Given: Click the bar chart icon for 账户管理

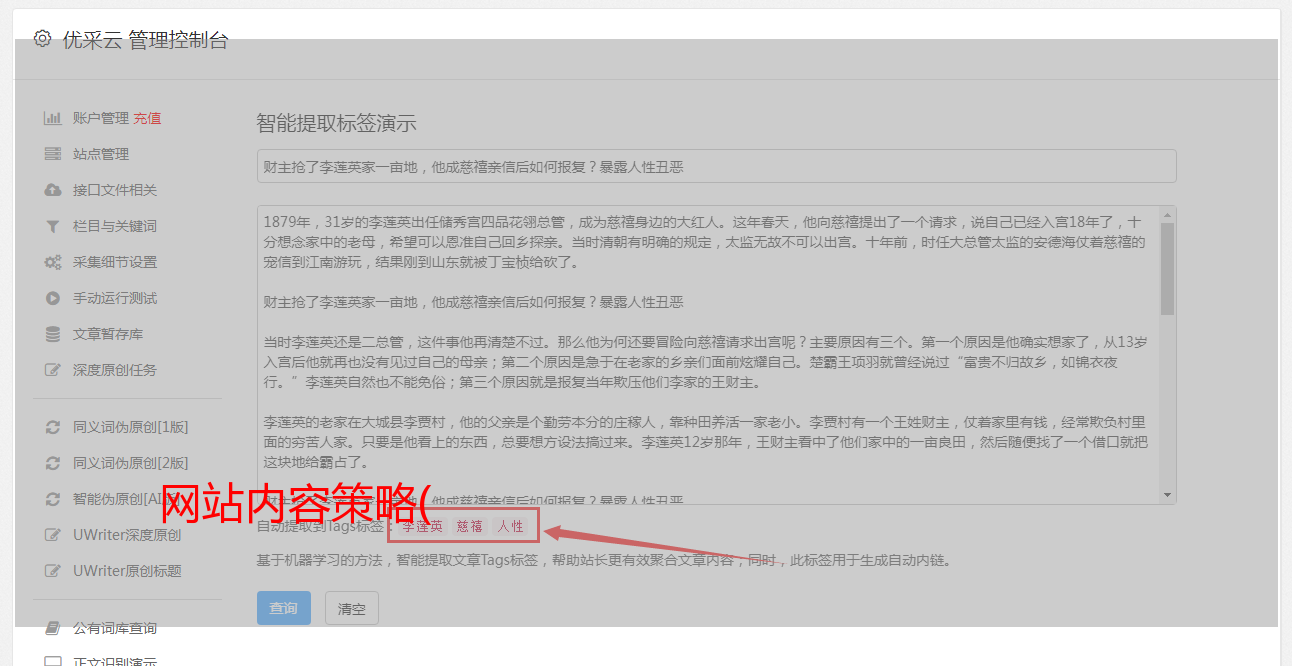Looking at the screenshot, I should pyautogui.click(x=52, y=118).
